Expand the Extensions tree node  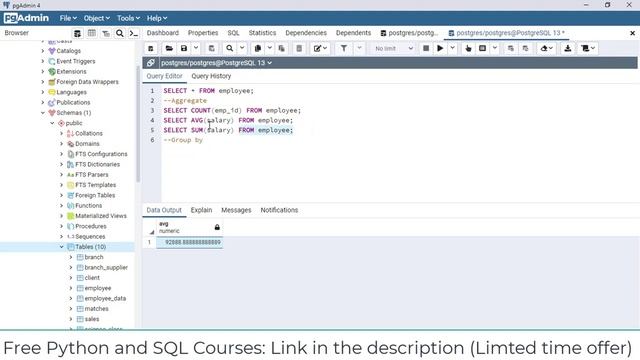point(43,71)
